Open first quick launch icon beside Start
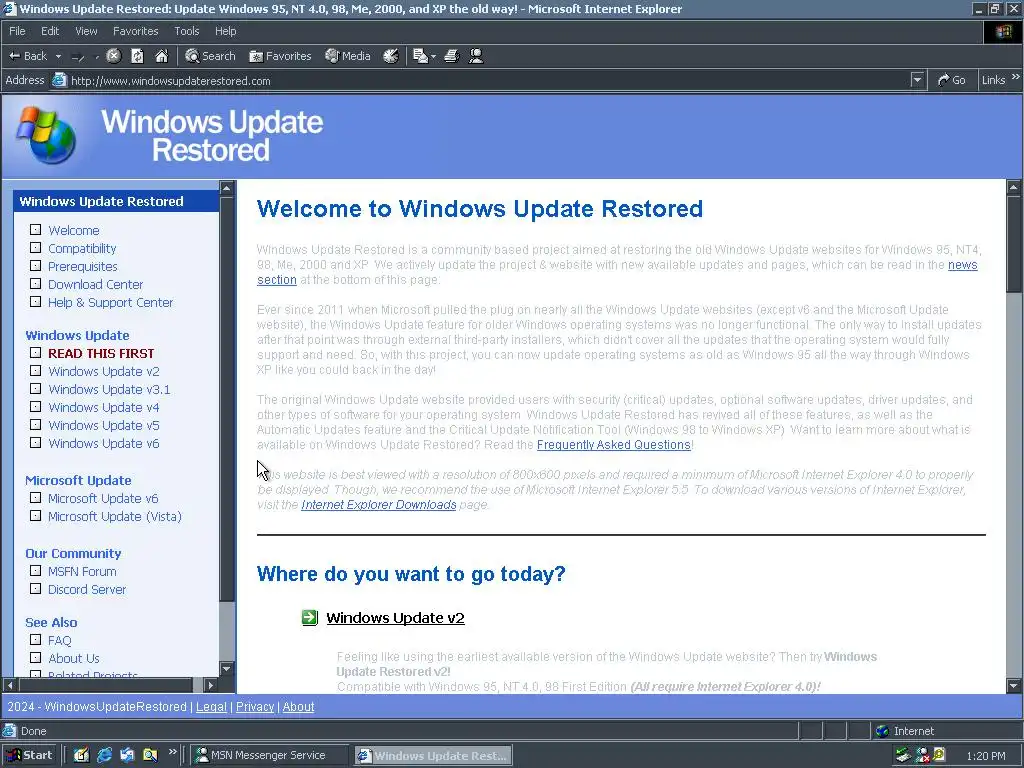This screenshot has width=1024, height=768. (x=81, y=755)
